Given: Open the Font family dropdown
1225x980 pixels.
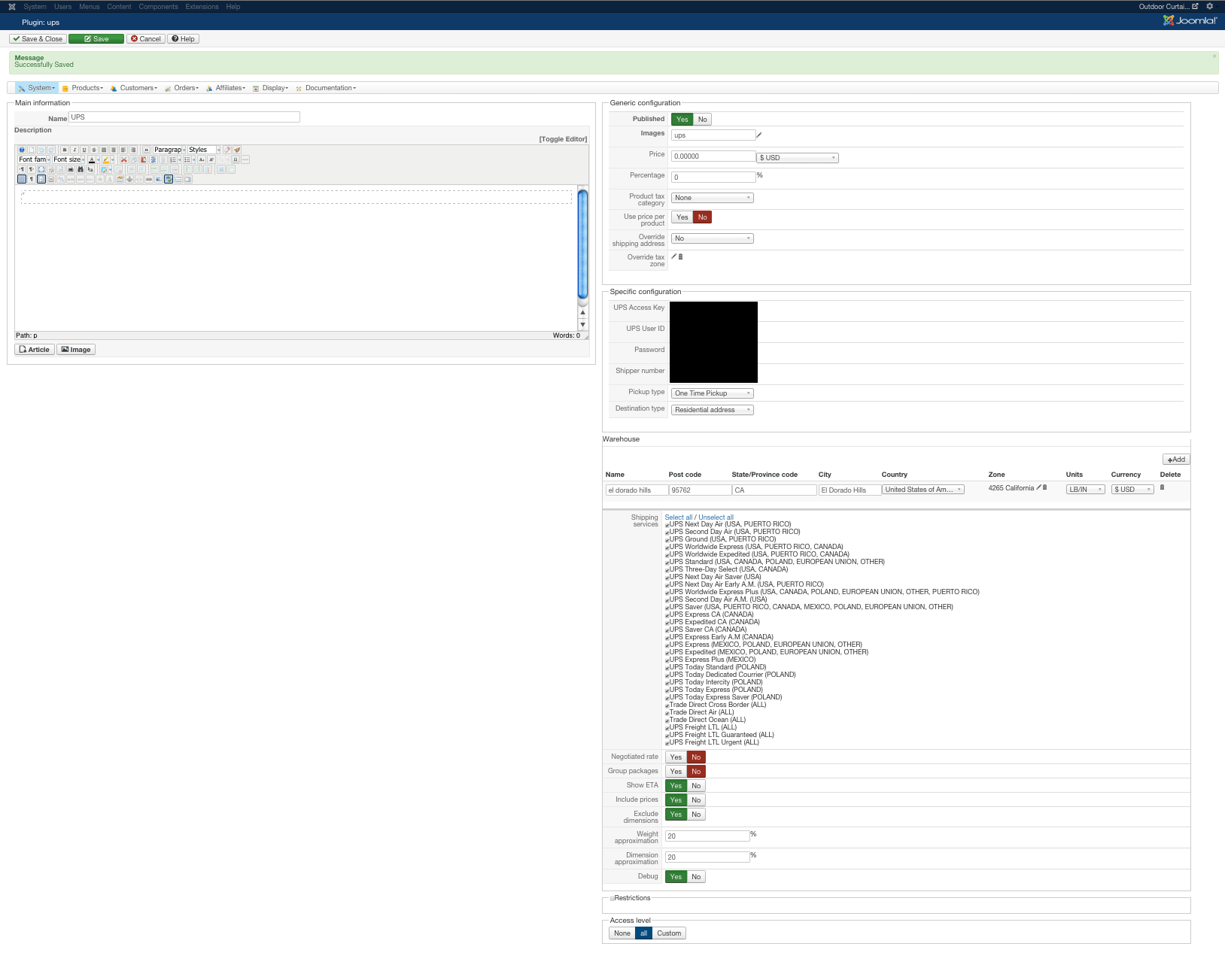Looking at the screenshot, I should pos(34,159).
